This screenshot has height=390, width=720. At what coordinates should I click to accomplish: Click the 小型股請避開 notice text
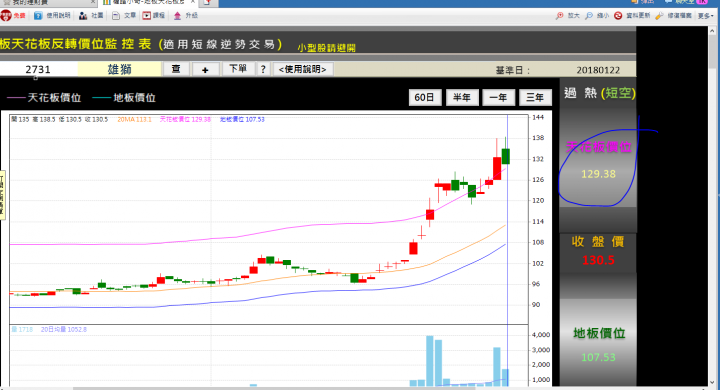(326, 48)
